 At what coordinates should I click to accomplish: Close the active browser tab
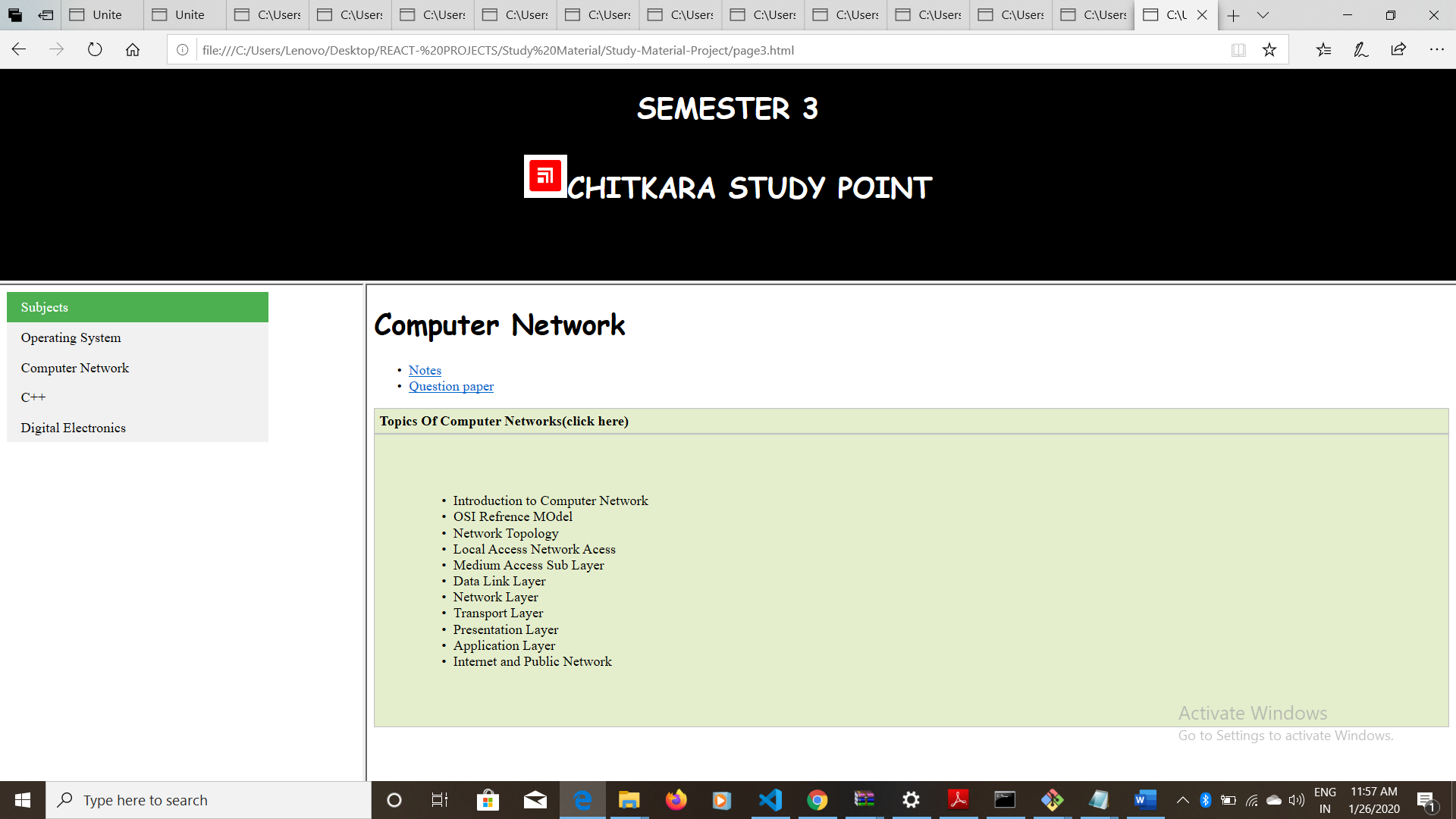(x=1202, y=15)
